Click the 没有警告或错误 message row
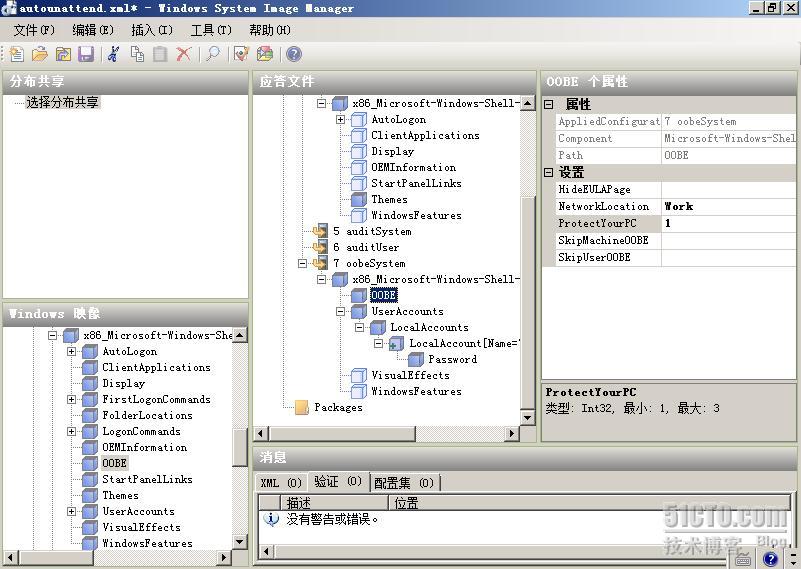This screenshot has width=801, height=569. pyautogui.click(x=332, y=519)
